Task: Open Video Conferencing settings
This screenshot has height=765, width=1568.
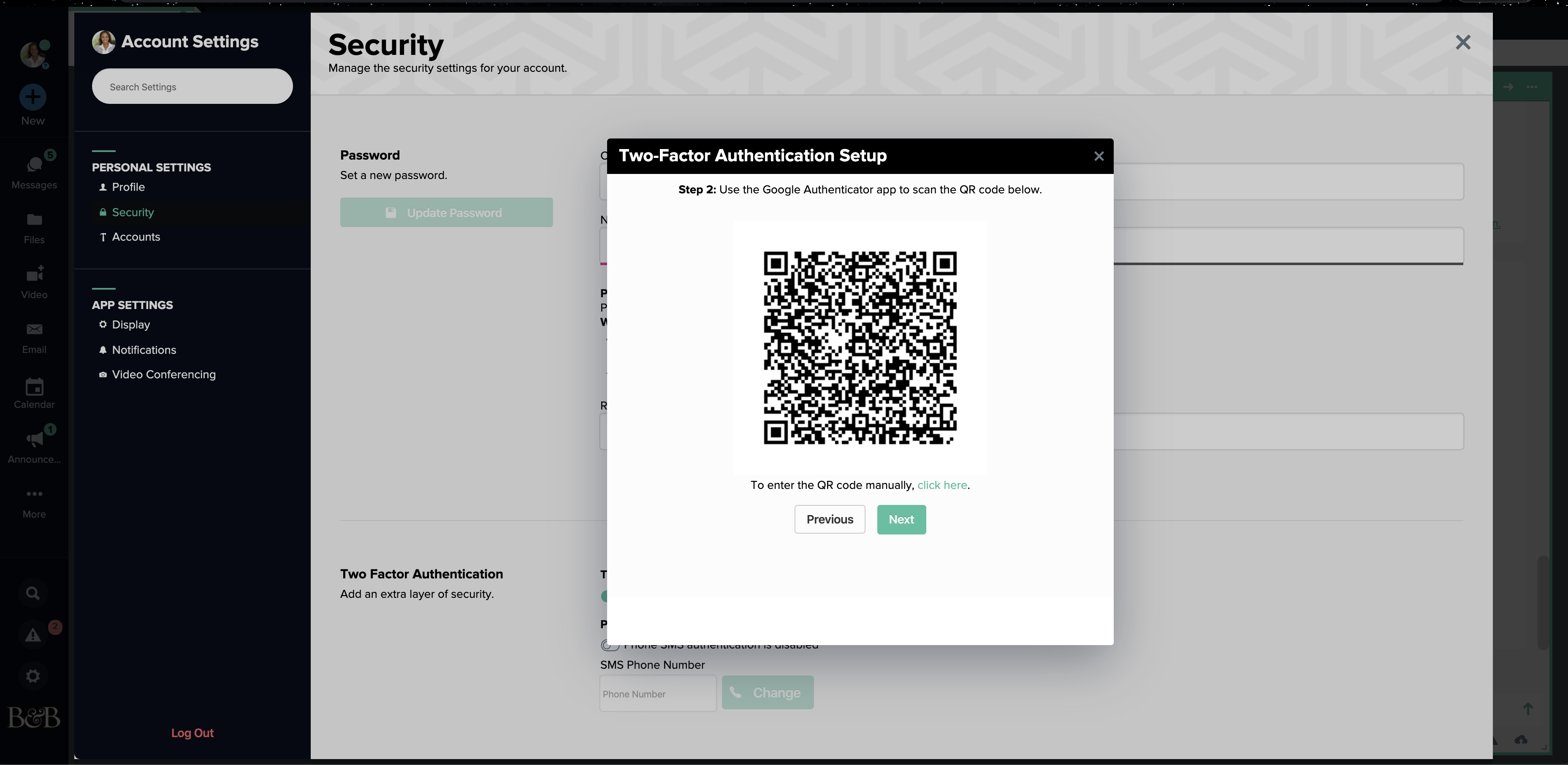Action: (x=163, y=374)
